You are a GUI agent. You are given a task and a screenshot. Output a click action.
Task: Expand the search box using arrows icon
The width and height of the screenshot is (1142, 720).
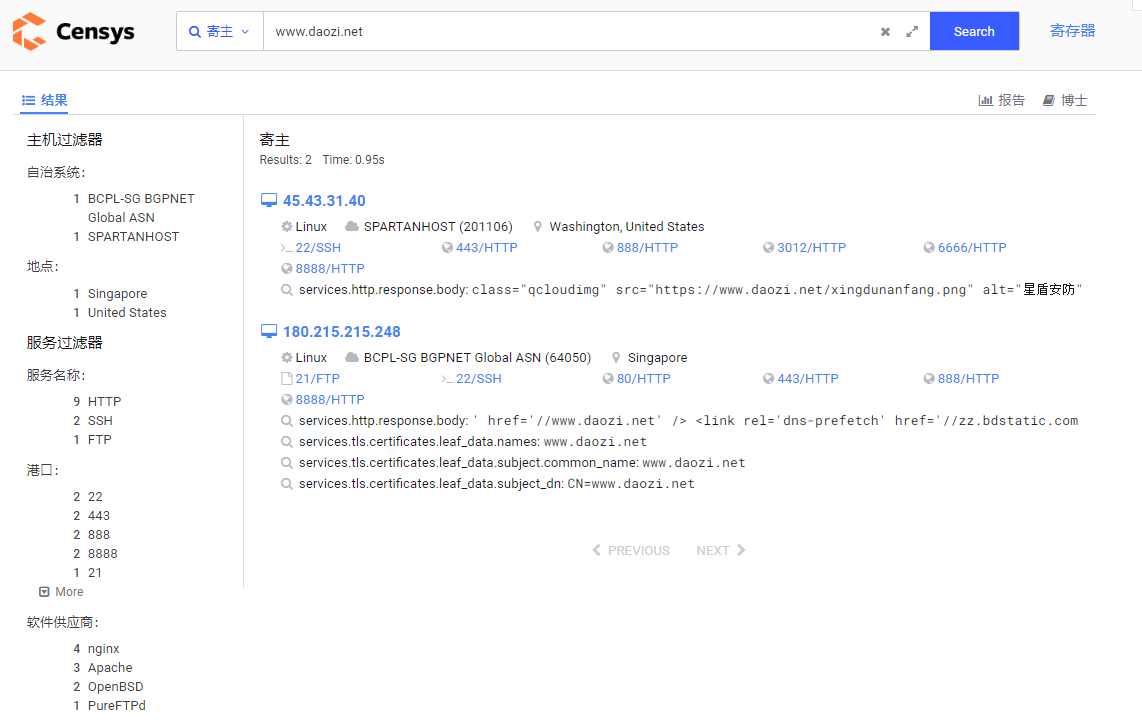tap(912, 31)
